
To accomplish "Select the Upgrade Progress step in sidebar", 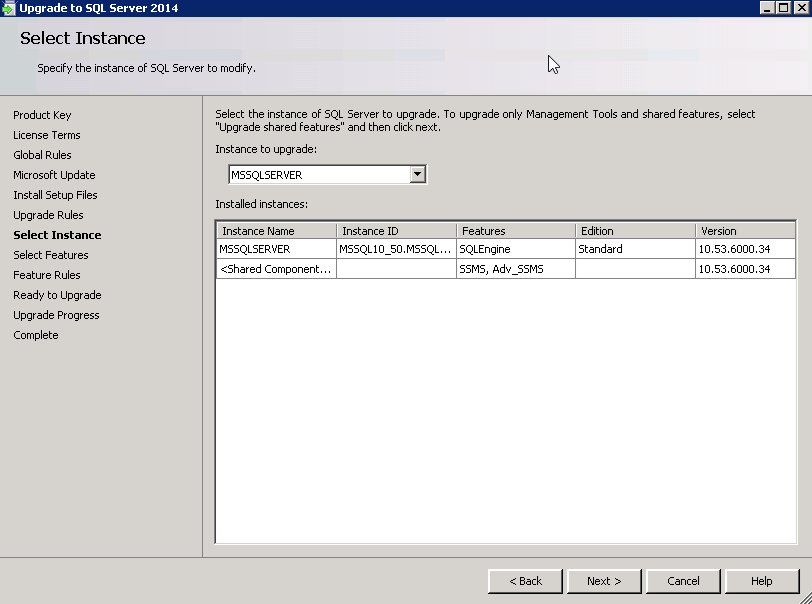I will pos(56,315).
